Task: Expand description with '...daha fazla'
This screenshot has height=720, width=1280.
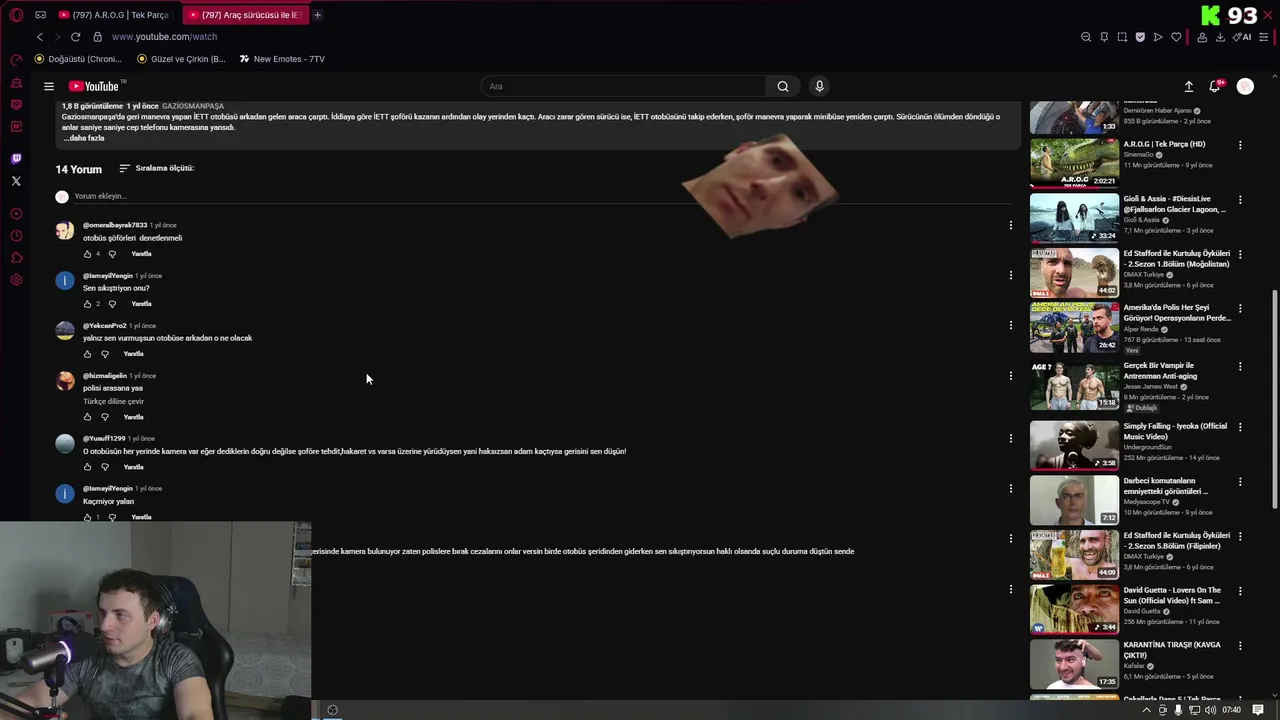Action: pyautogui.click(x=83, y=138)
